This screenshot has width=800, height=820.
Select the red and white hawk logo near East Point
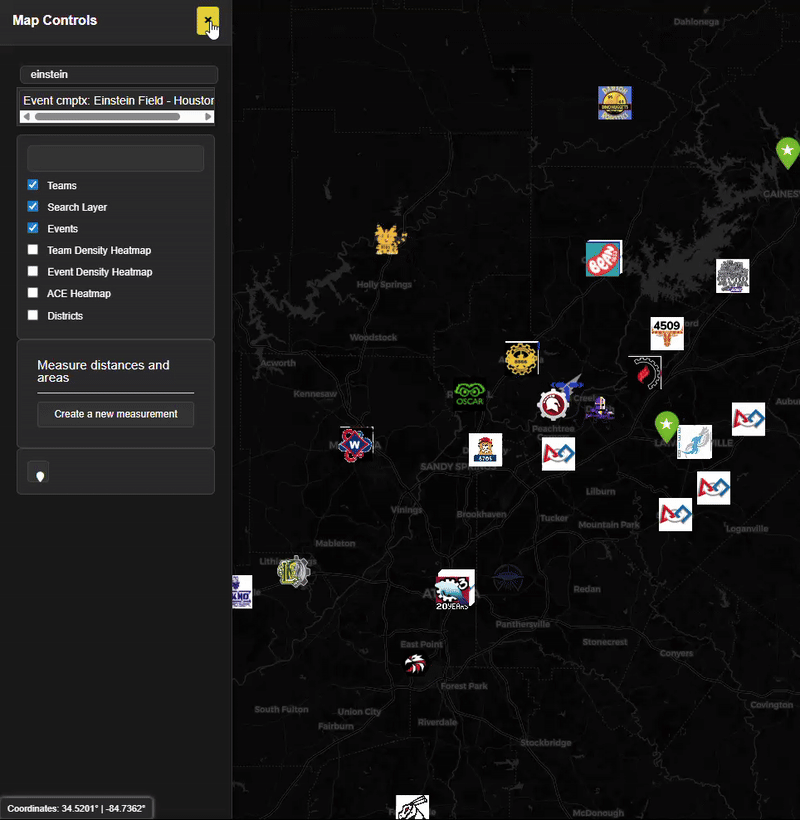(416, 664)
